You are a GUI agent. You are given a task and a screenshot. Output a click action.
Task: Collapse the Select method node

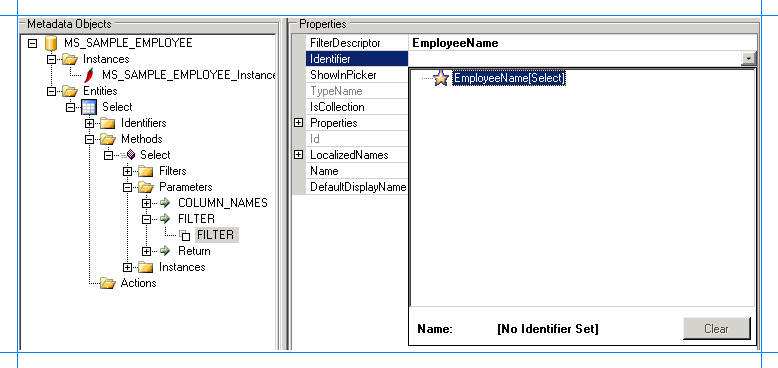108,155
